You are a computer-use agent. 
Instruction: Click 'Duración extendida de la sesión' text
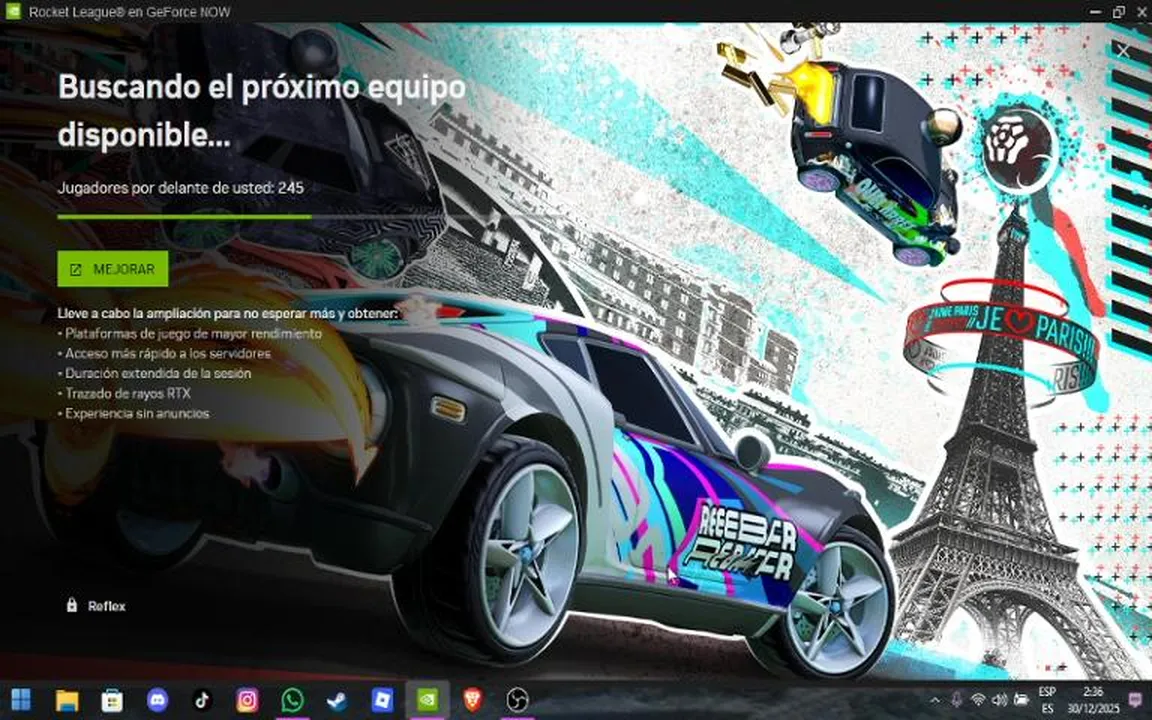click(x=158, y=373)
